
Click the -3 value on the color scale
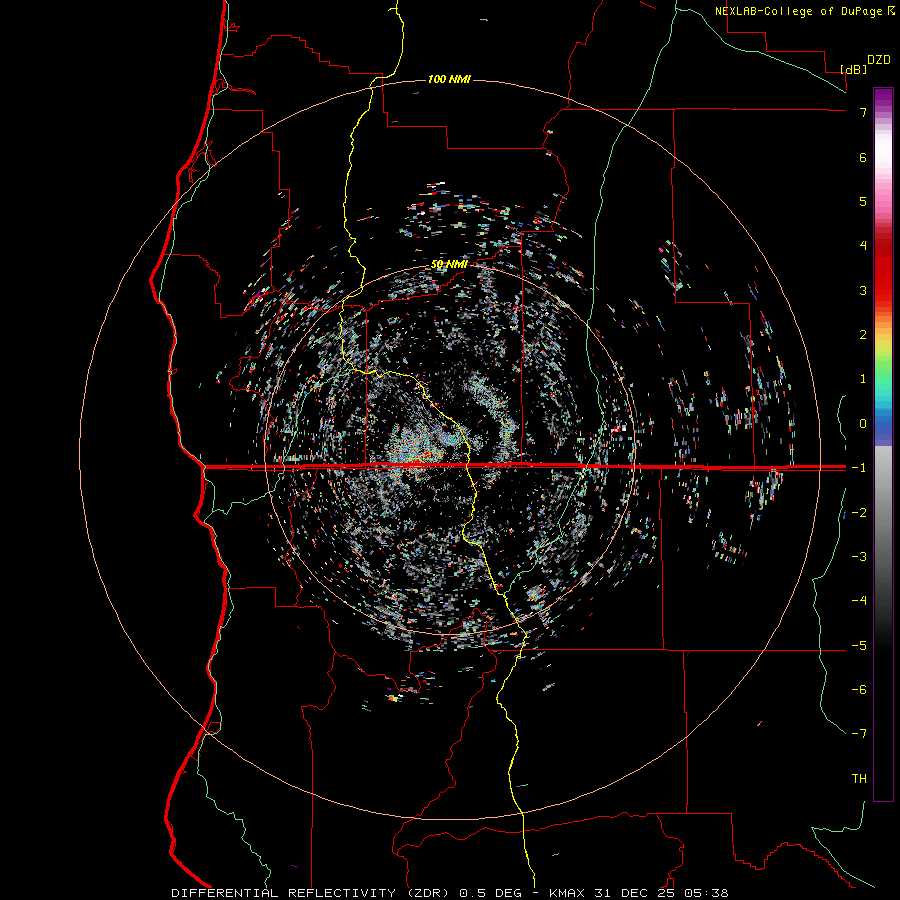859,557
